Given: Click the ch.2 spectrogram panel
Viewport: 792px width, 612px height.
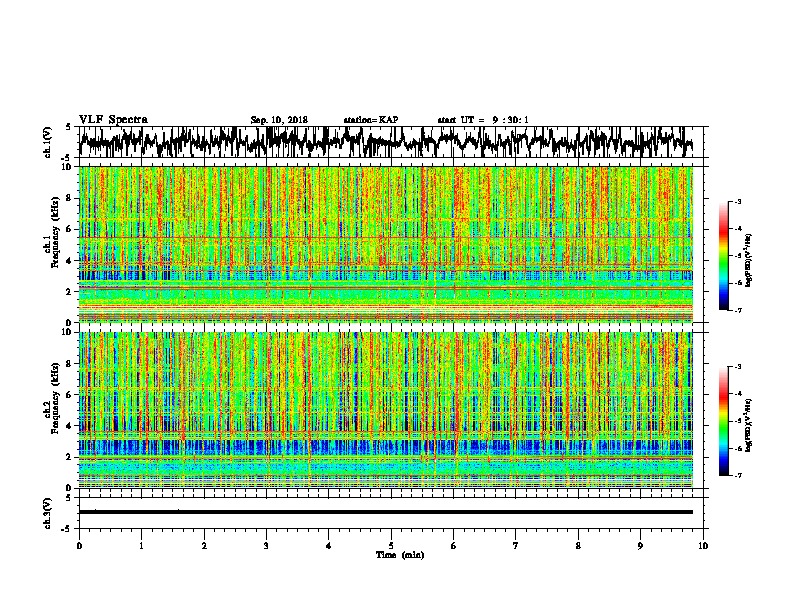Looking at the screenshot, I should pos(386,410).
